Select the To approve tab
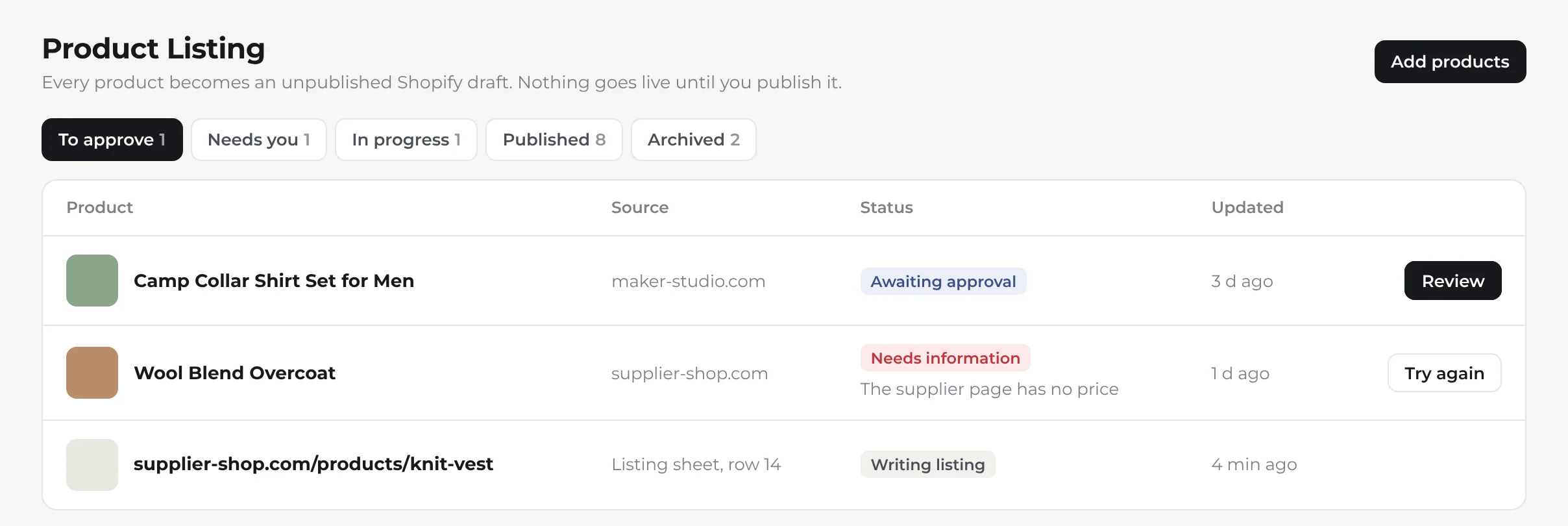Viewport: 1568px width, 526px height. point(112,140)
